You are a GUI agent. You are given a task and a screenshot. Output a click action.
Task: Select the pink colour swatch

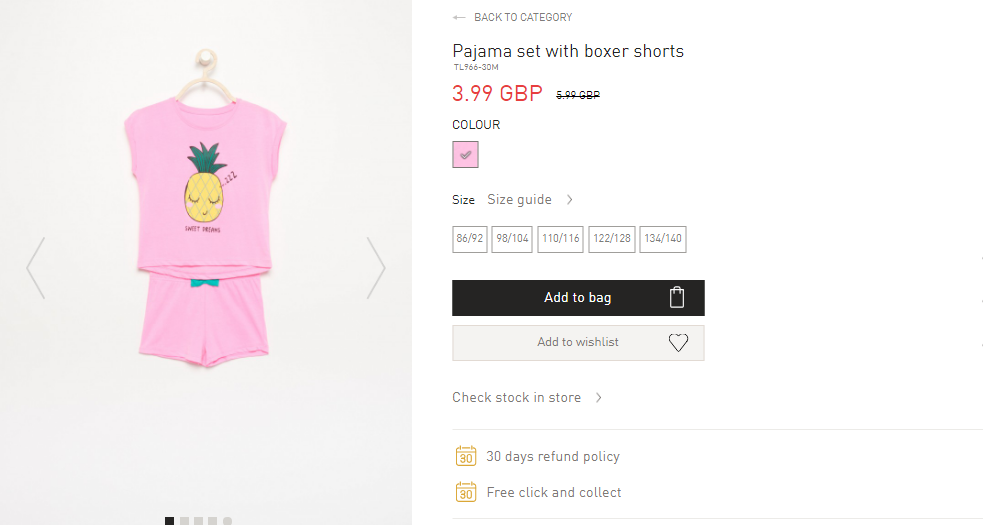coord(465,154)
